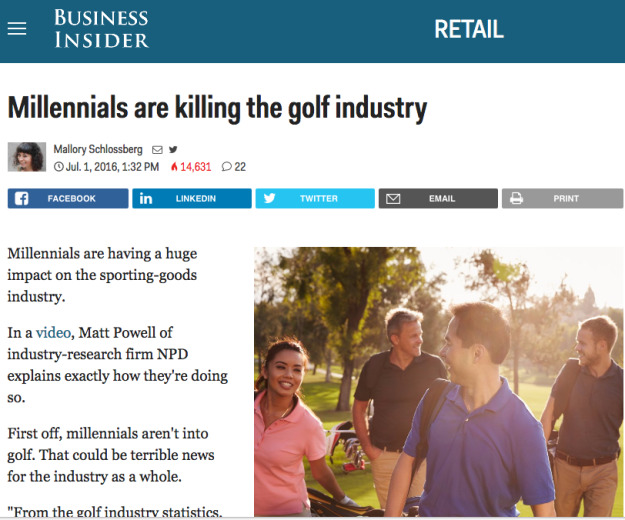Share the article on LinkedIn

pyautogui.click(x=191, y=198)
